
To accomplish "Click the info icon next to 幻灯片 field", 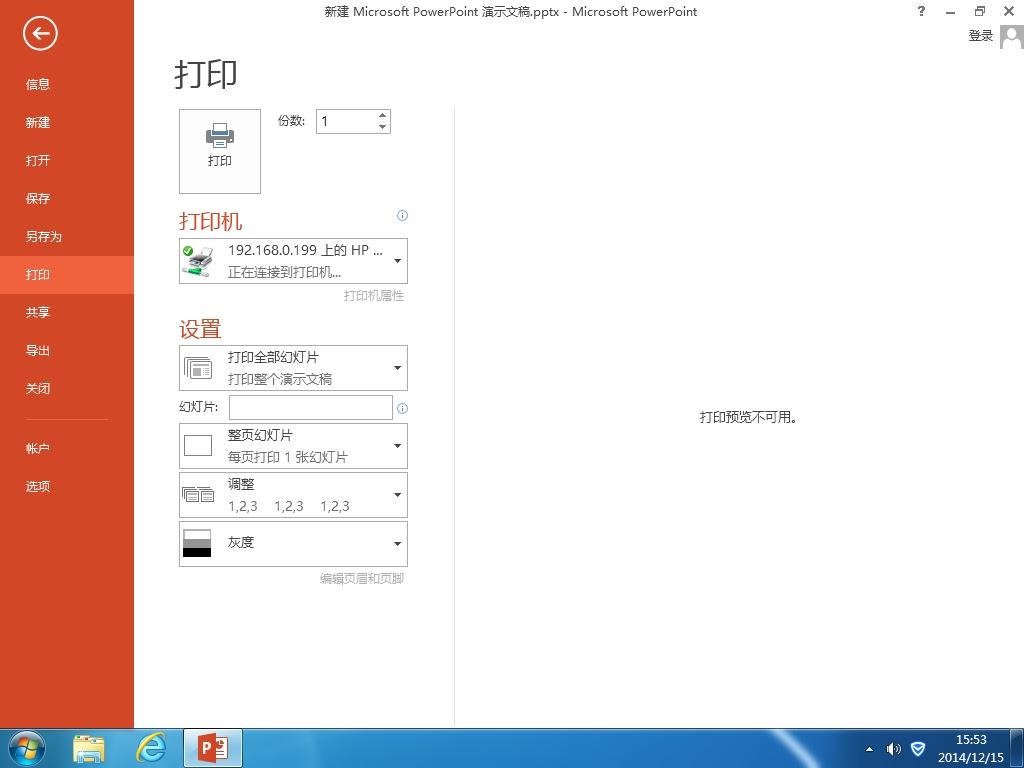I will [402, 408].
